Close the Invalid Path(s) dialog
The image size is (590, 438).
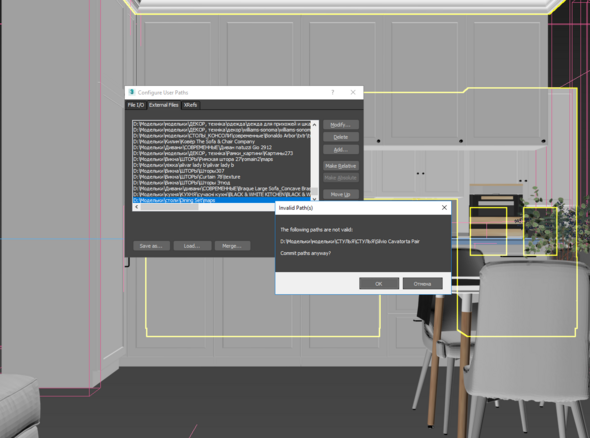[x=444, y=208]
